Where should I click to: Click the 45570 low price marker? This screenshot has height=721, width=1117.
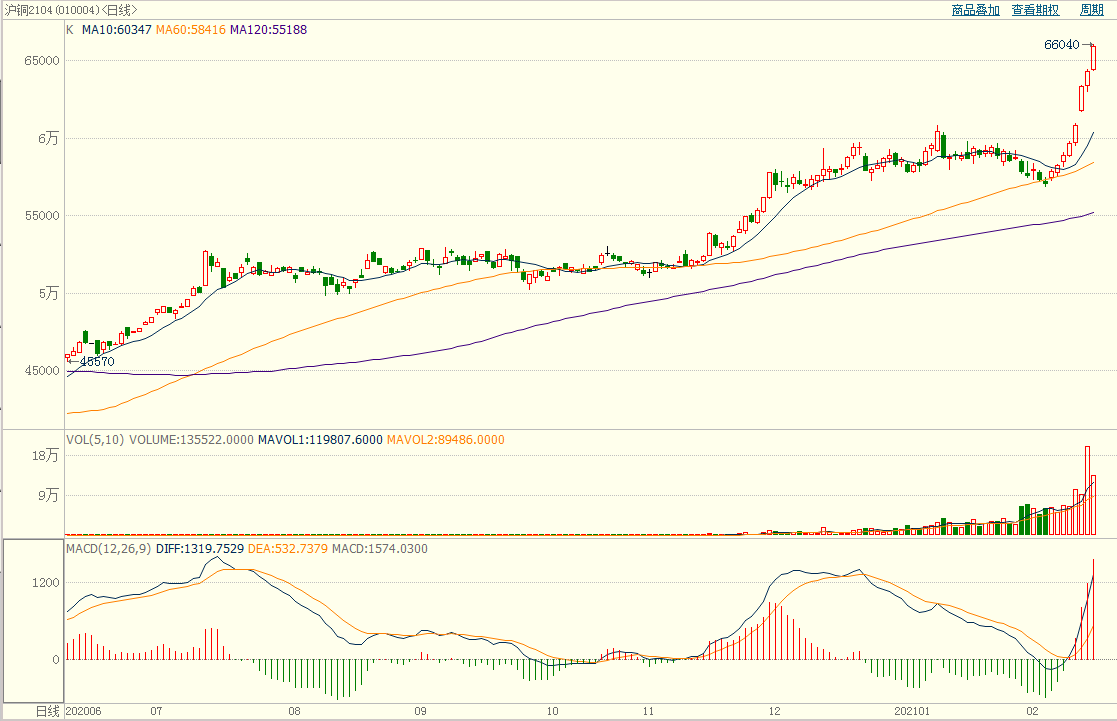tap(97, 362)
